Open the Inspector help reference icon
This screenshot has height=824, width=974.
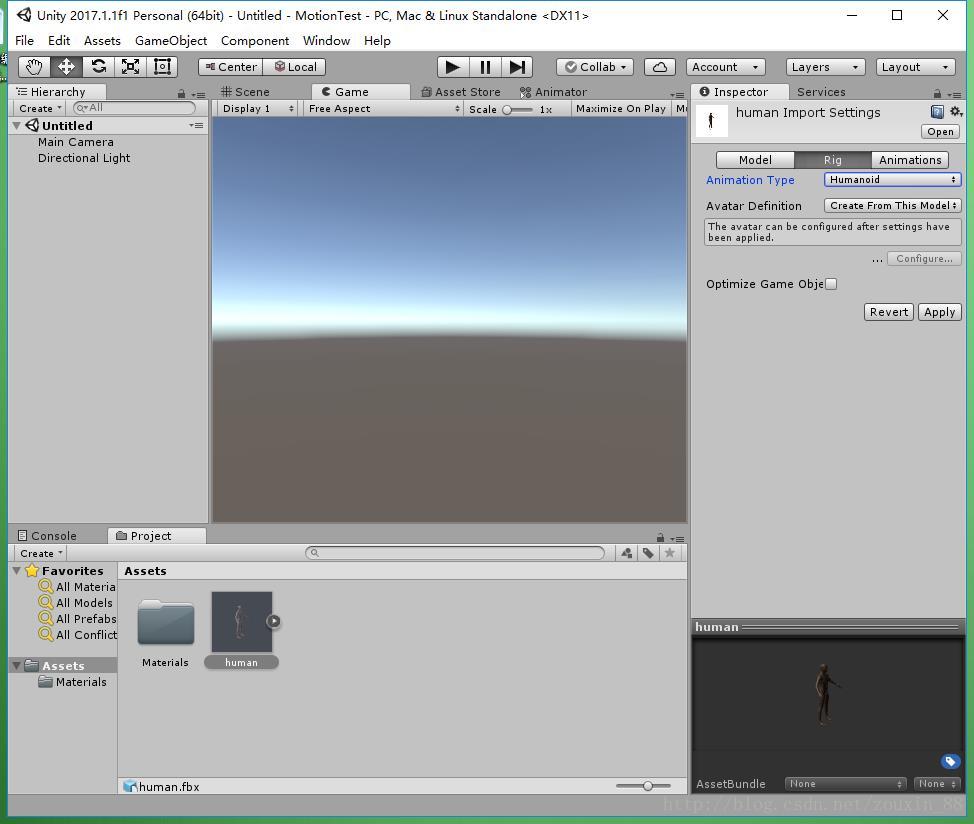[937, 112]
